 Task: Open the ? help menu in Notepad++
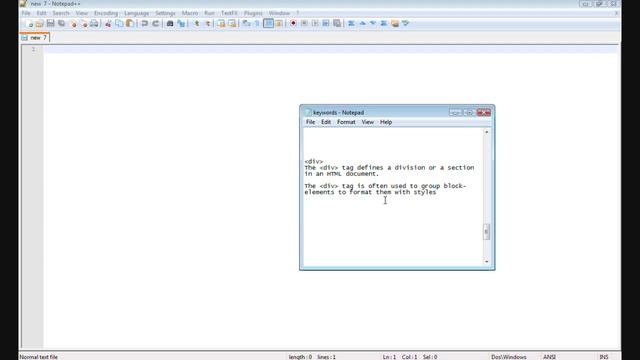(x=298, y=13)
